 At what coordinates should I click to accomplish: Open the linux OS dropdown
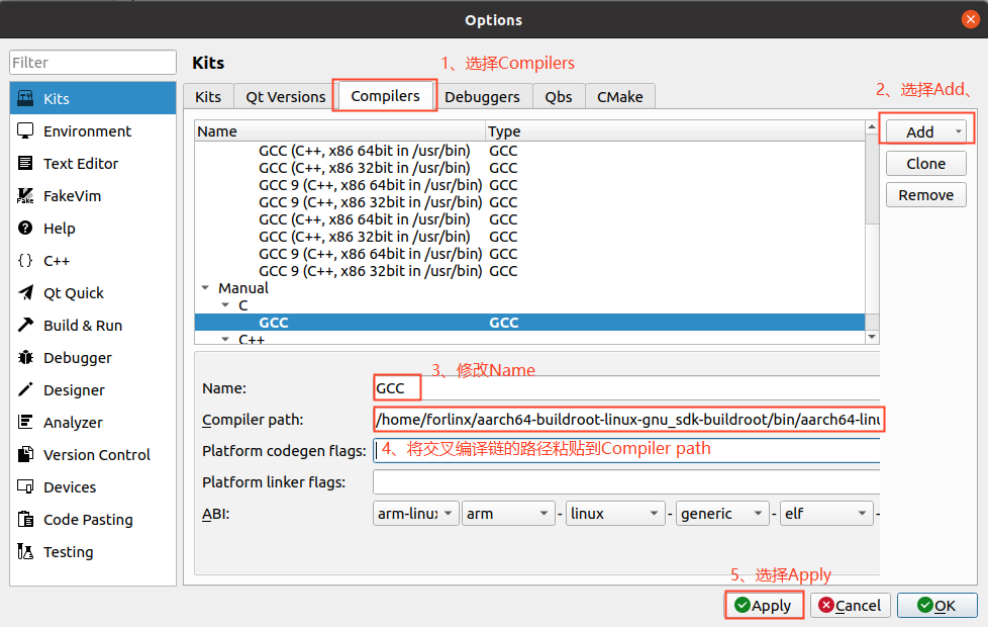[615, 513]
